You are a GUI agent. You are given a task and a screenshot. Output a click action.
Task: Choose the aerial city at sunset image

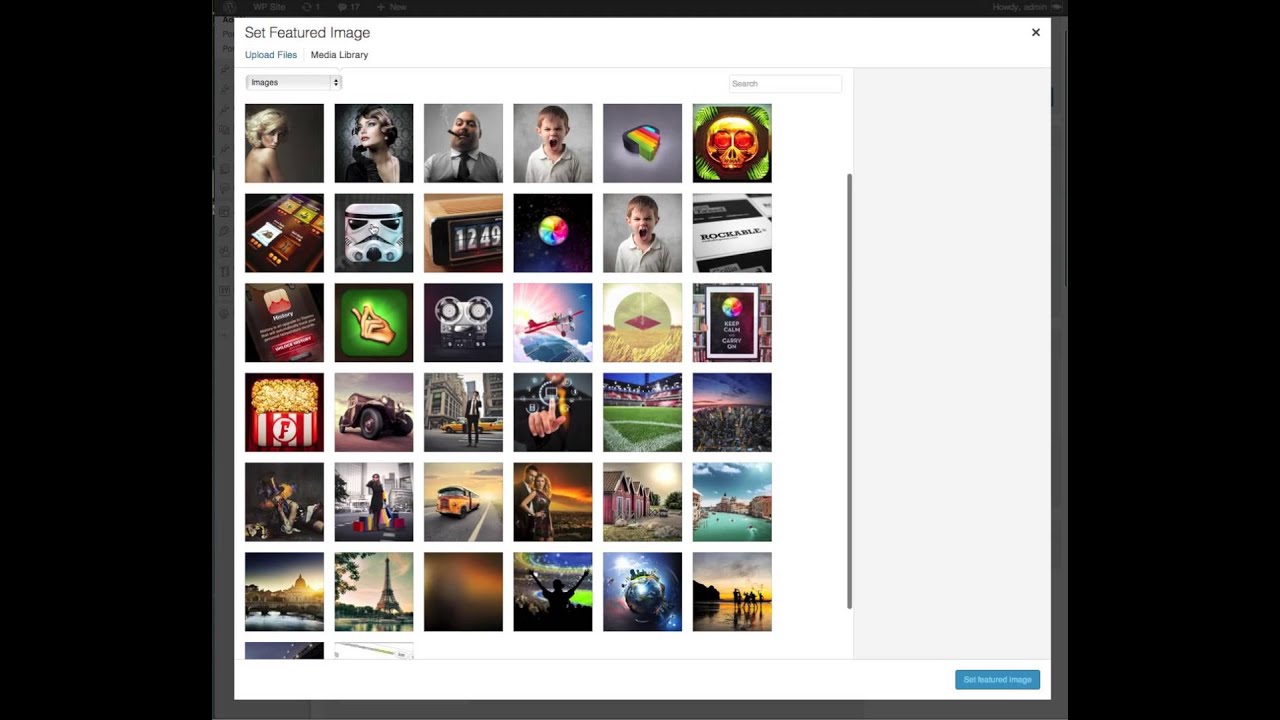(x=732, y=412)
